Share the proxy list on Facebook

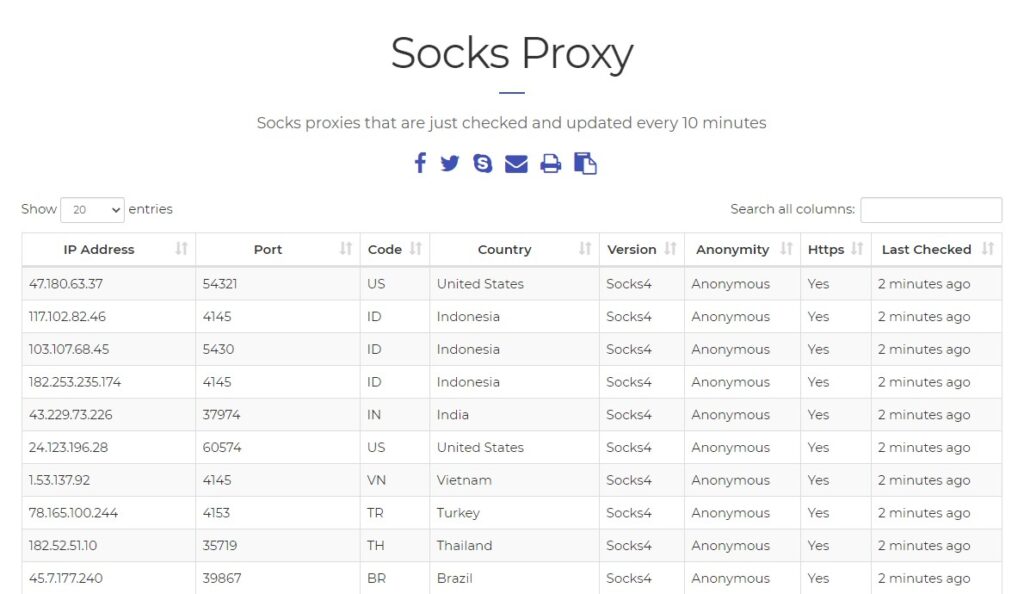420,163
